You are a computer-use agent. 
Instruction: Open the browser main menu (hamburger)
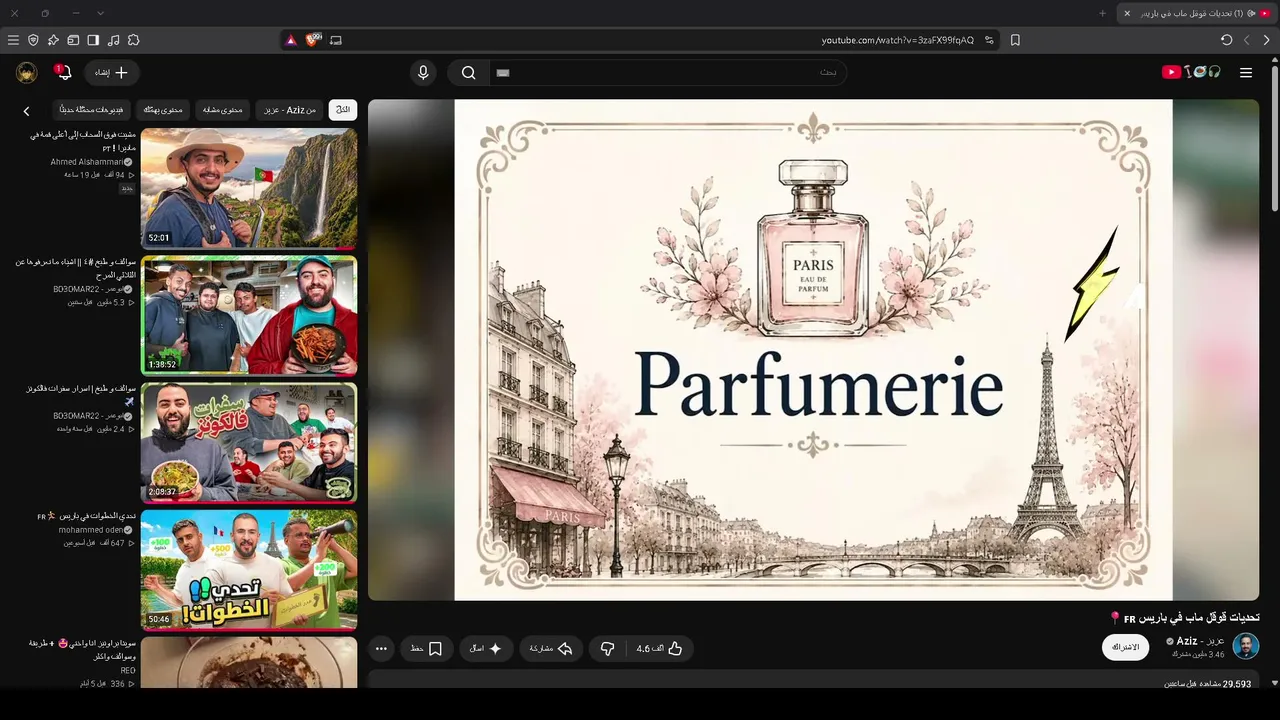tap(13, 40)
